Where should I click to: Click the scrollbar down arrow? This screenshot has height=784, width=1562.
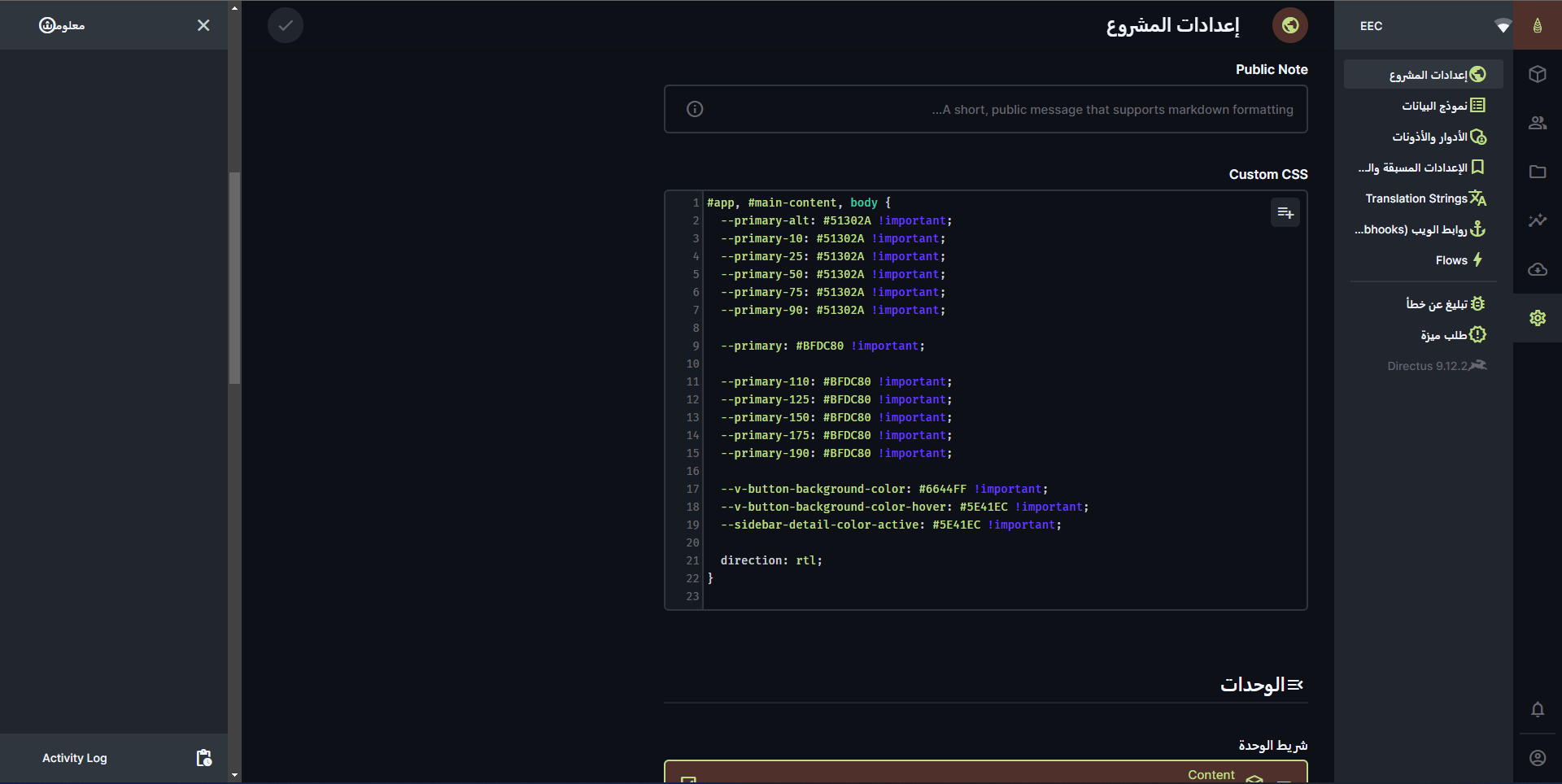[x=234, y=776]
